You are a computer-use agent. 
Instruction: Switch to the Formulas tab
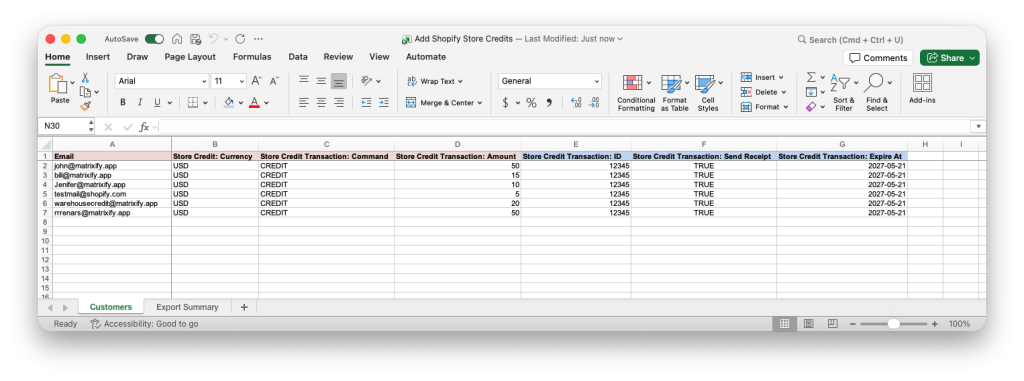252,57
